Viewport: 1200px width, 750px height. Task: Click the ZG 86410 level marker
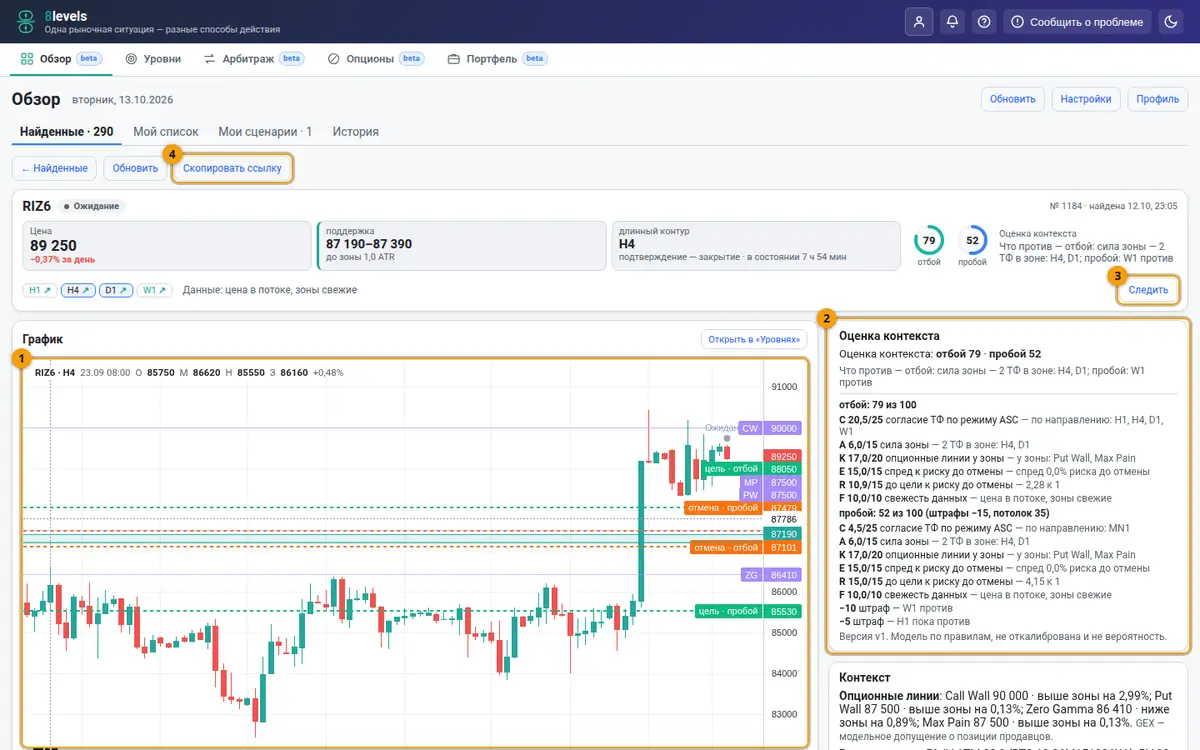769,575
